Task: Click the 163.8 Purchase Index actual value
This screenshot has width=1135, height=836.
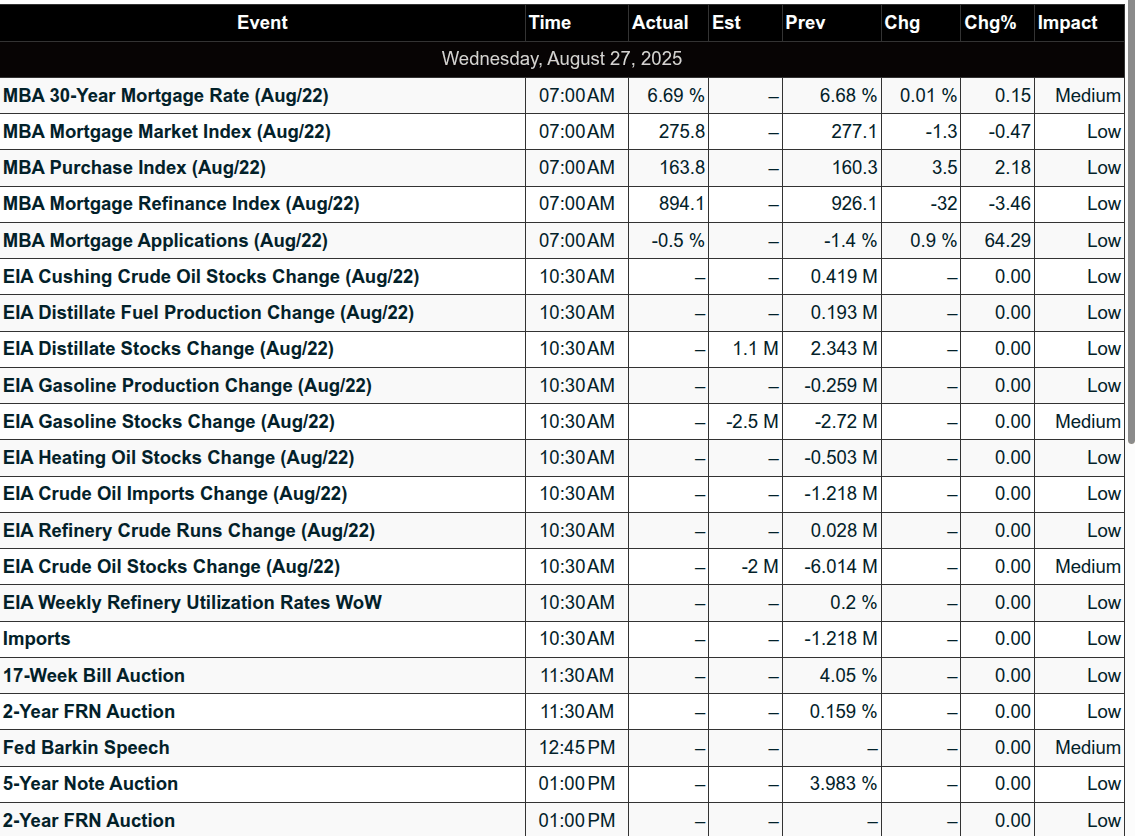Action: 681,168
